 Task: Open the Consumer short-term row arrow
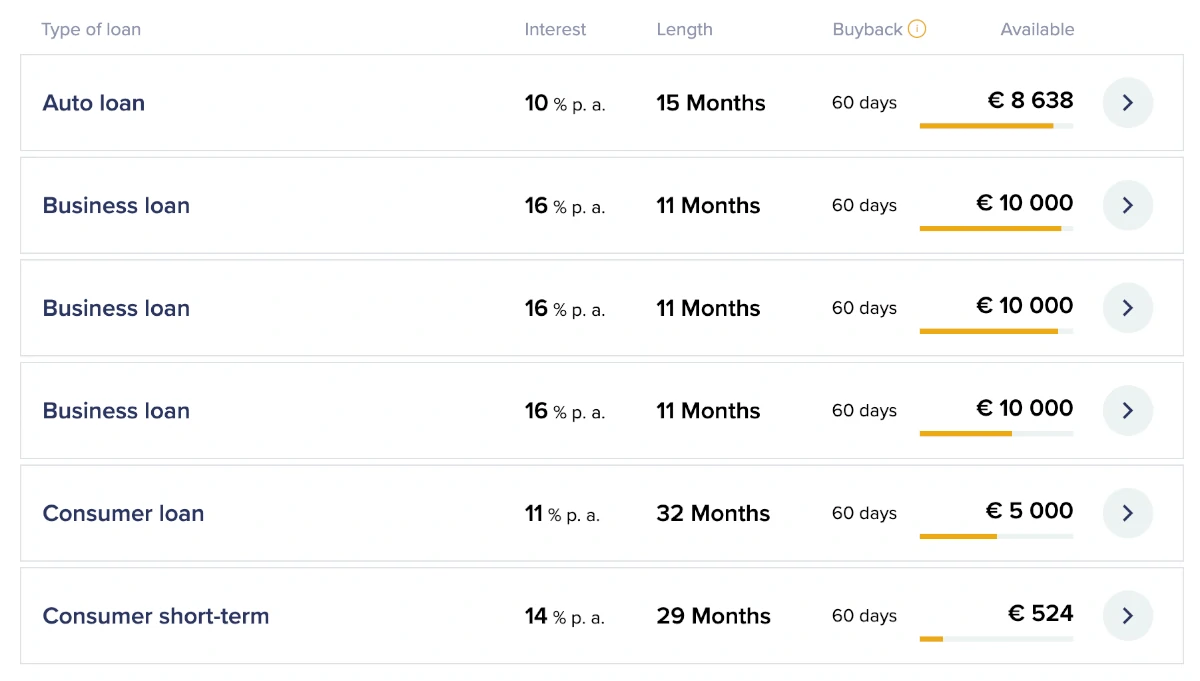1128,616
